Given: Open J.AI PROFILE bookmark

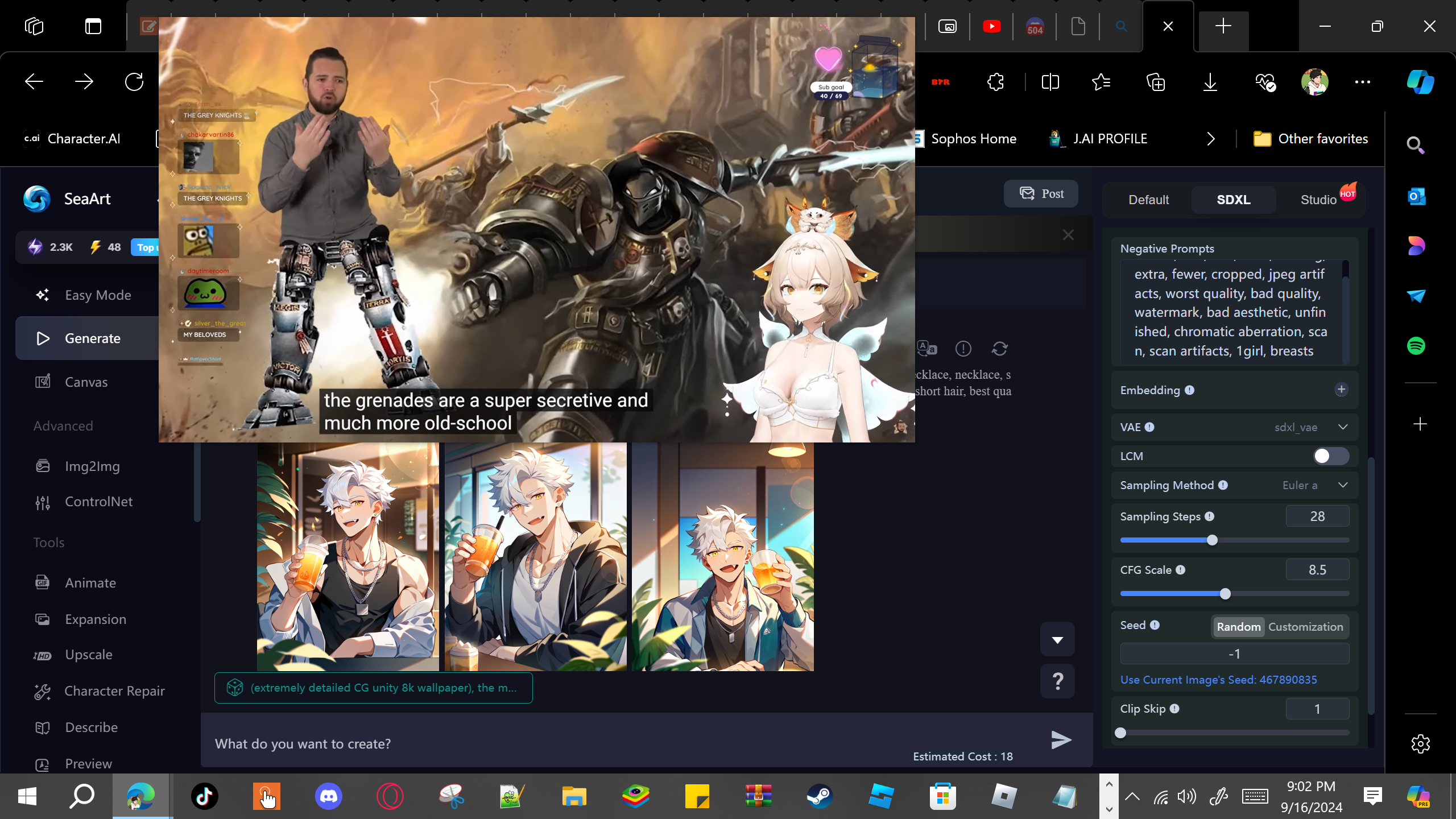Looking at the screenshot, I should [1098, 139].
